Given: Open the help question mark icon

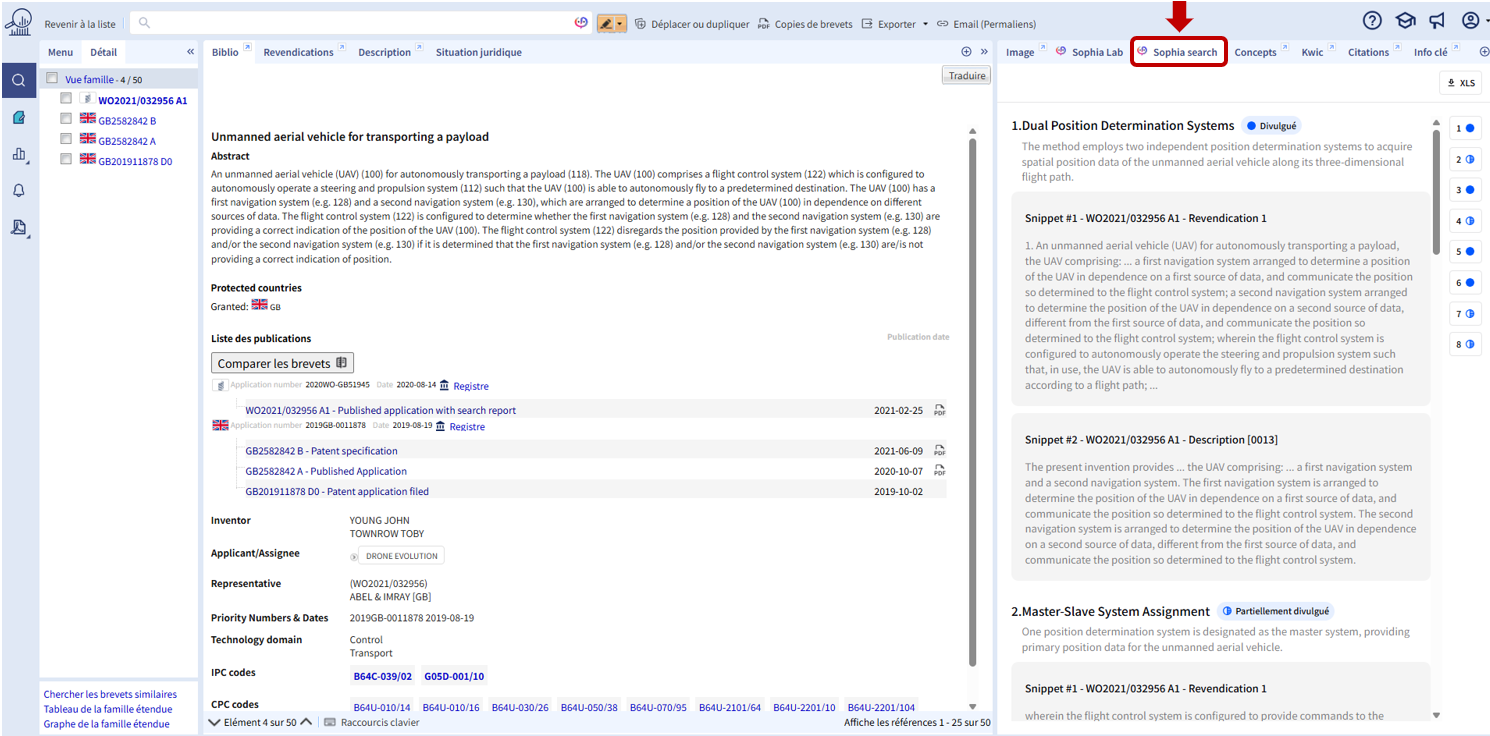Looking at the screenshot, I should click(1372, 21).
